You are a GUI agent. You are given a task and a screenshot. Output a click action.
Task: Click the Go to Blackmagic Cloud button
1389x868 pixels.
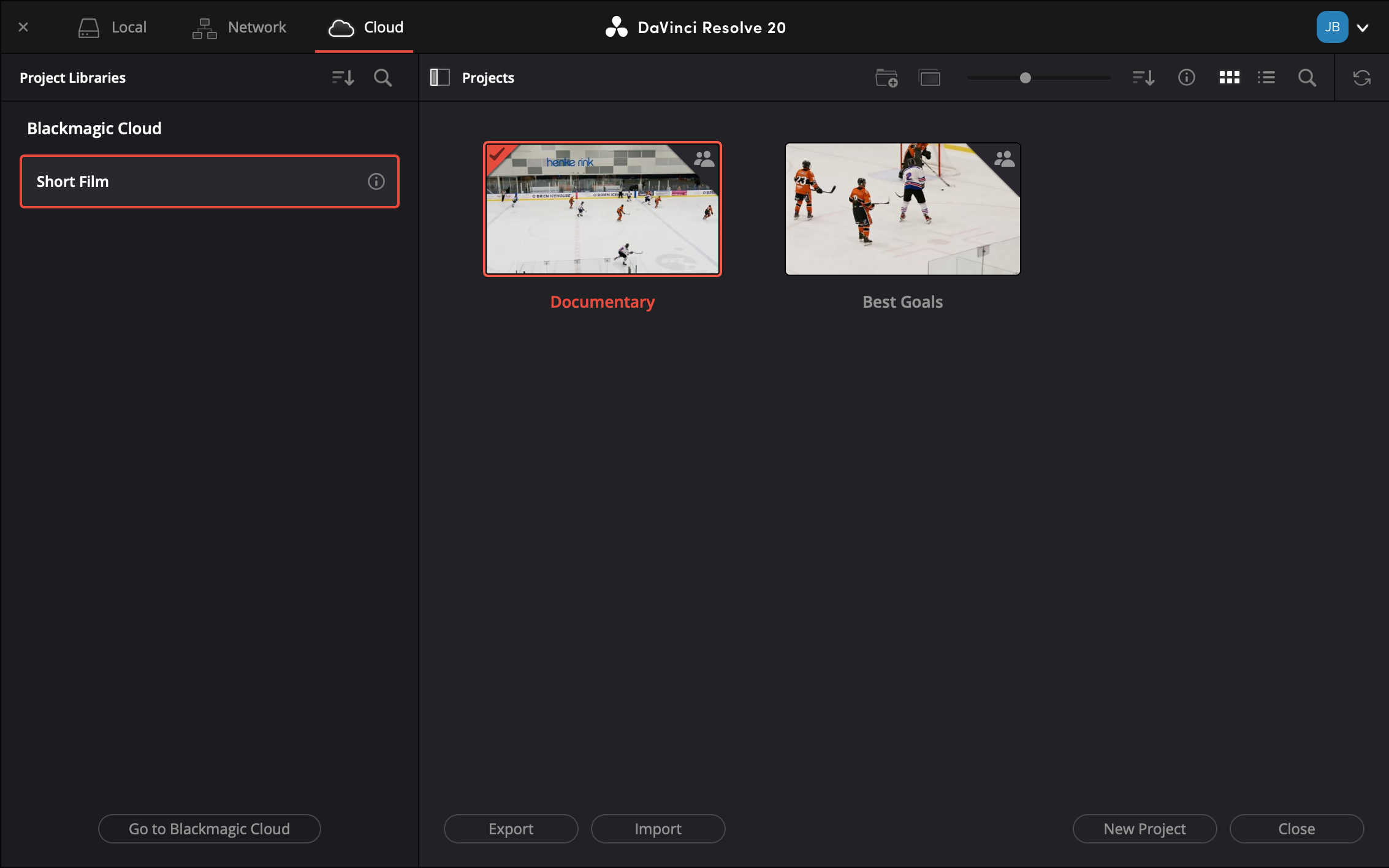click(209, 829)
